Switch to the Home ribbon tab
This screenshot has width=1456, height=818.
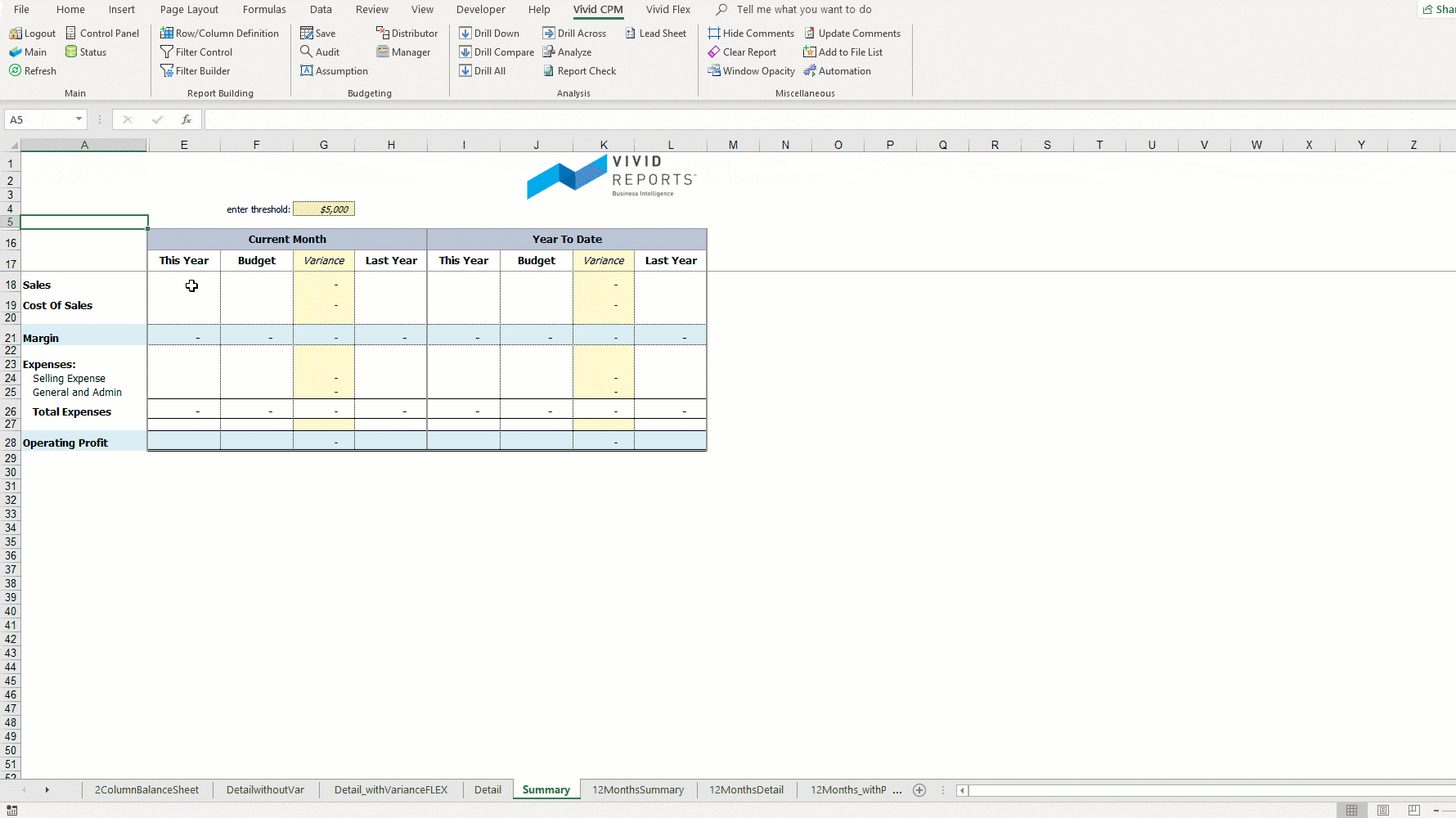(70, 10)
